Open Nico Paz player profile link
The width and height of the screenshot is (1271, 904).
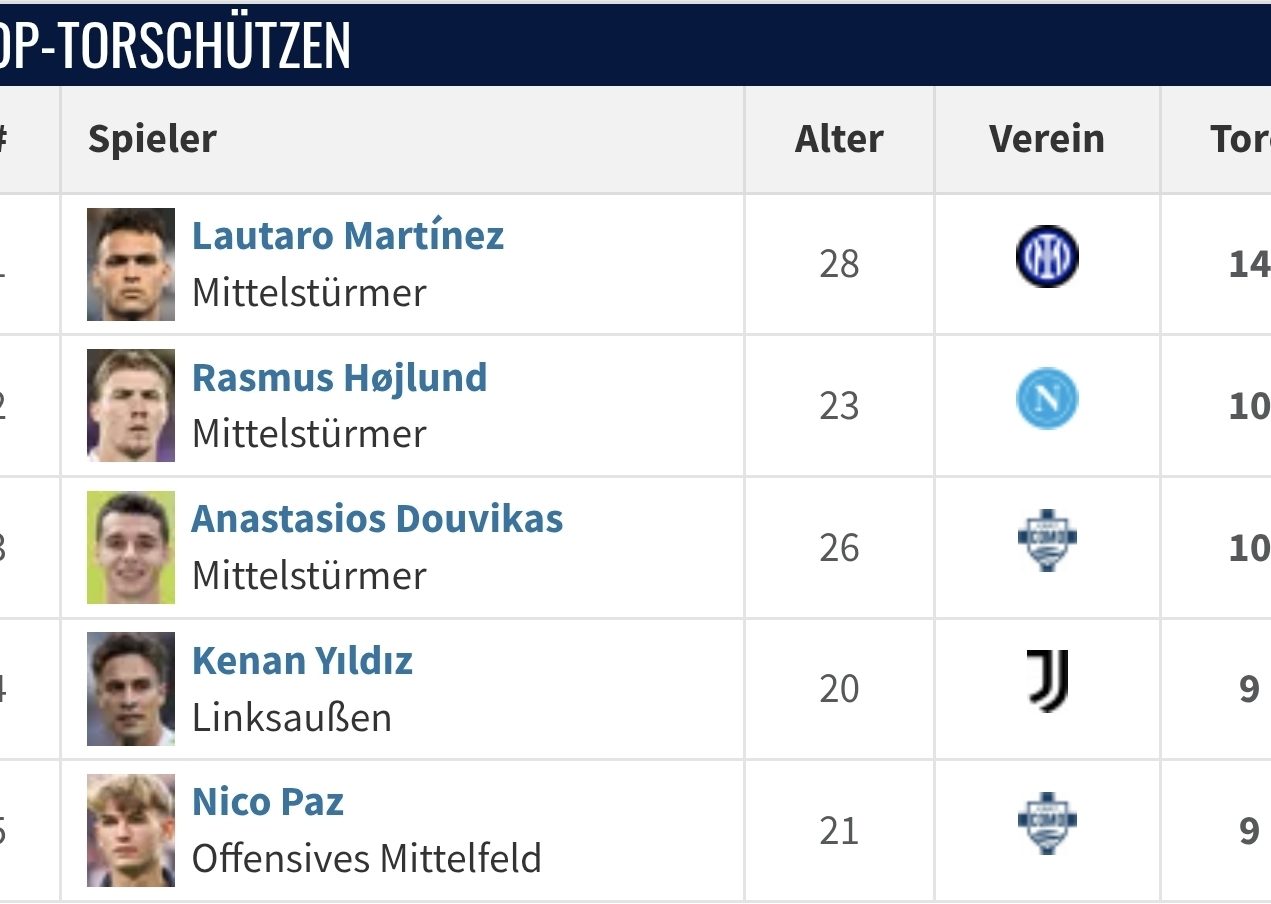pos(268,802)
